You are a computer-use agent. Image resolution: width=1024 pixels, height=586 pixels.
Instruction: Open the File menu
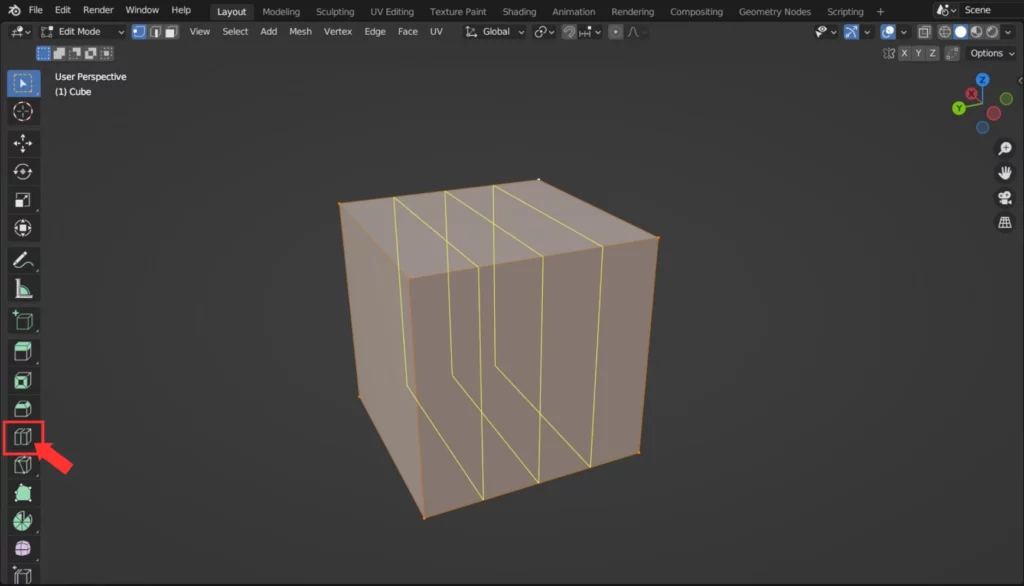(36, 10)
